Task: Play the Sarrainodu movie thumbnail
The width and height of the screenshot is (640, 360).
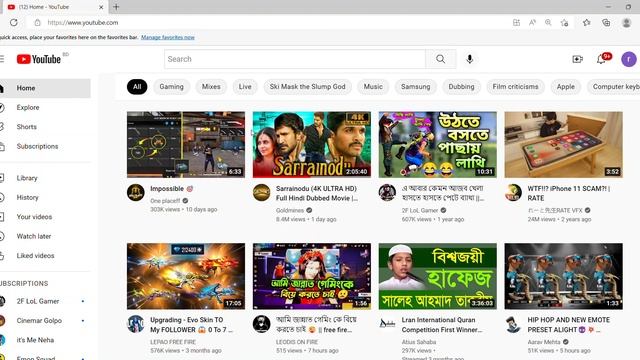Action: pos(312,144)
